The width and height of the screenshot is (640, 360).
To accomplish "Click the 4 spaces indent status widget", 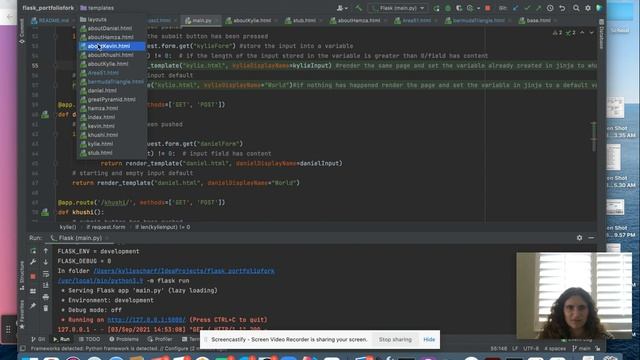I will tap(555, 349).
